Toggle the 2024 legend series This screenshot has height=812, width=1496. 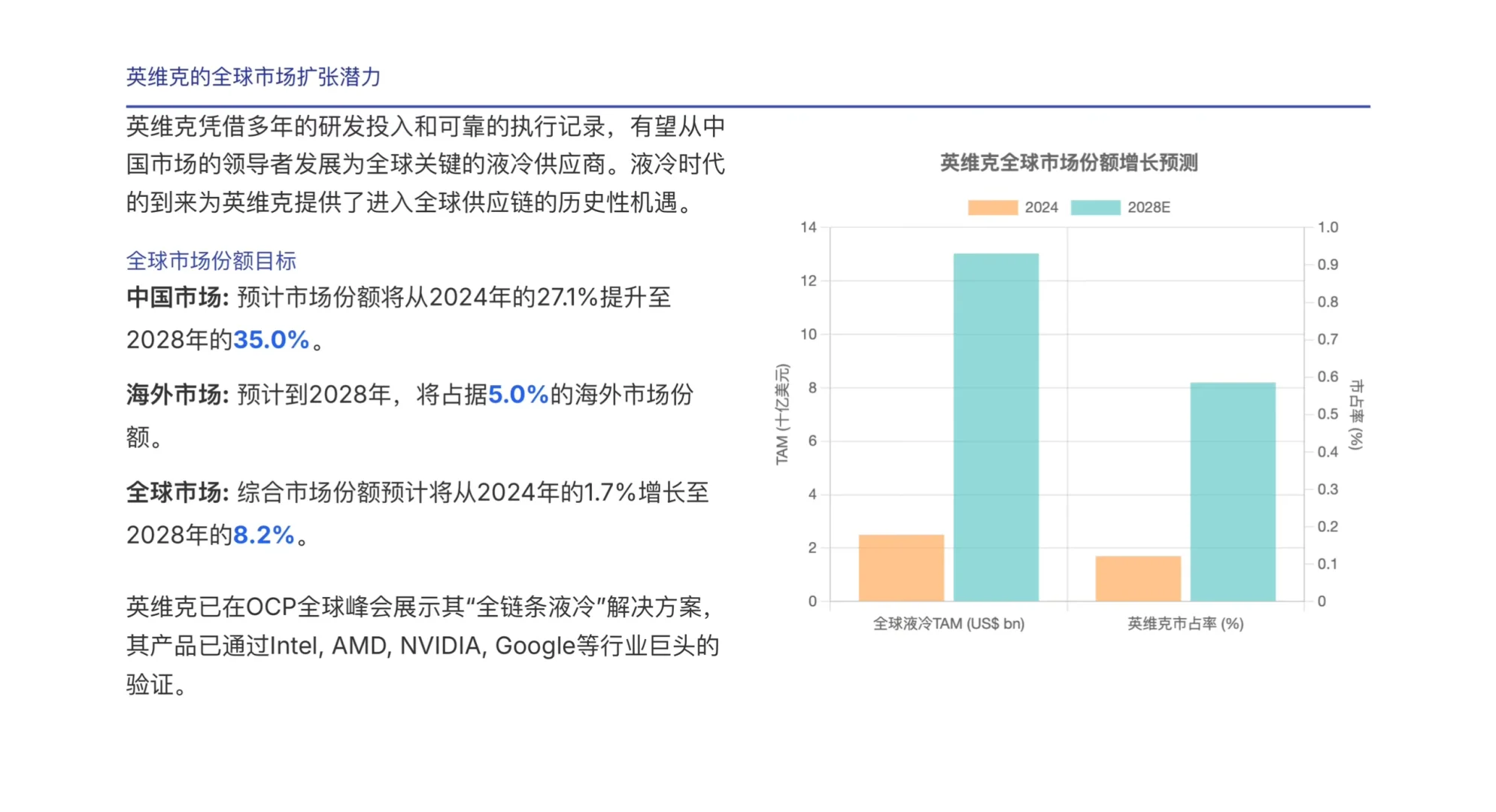(x=1040, y=208)
